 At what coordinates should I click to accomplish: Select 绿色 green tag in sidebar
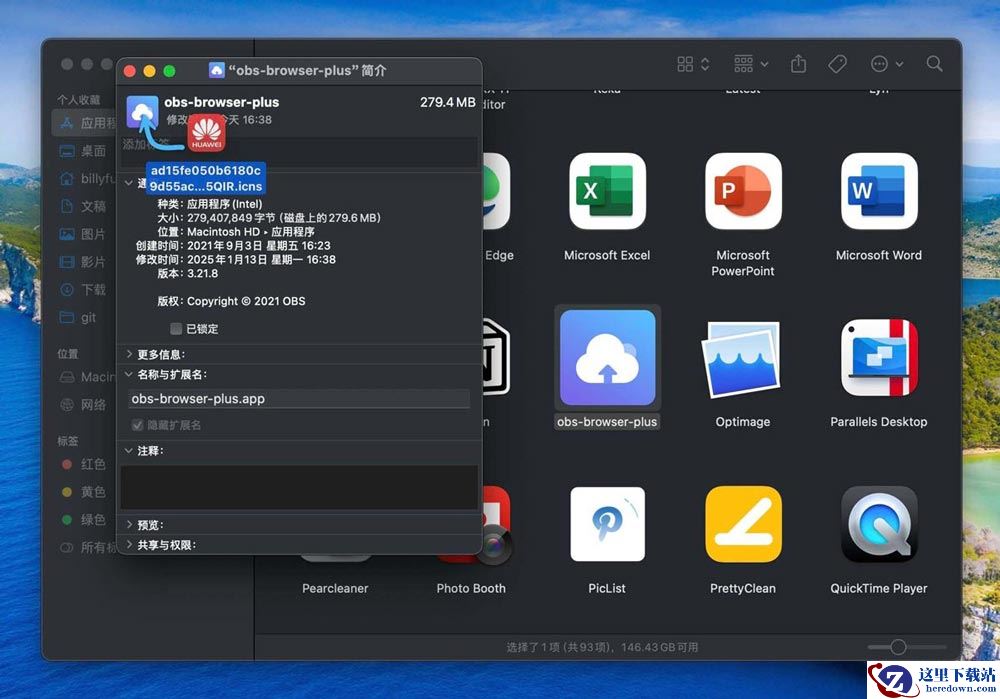pyautogui.click(x=83, y=520)
